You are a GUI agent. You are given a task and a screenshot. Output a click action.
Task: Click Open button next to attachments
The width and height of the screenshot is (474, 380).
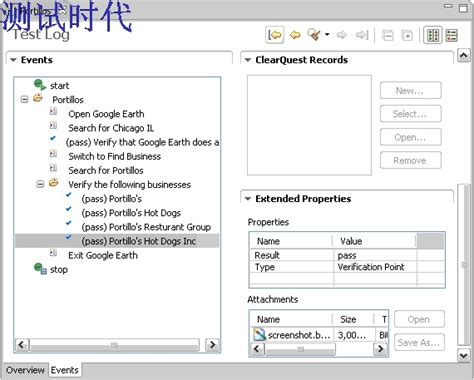419,319
